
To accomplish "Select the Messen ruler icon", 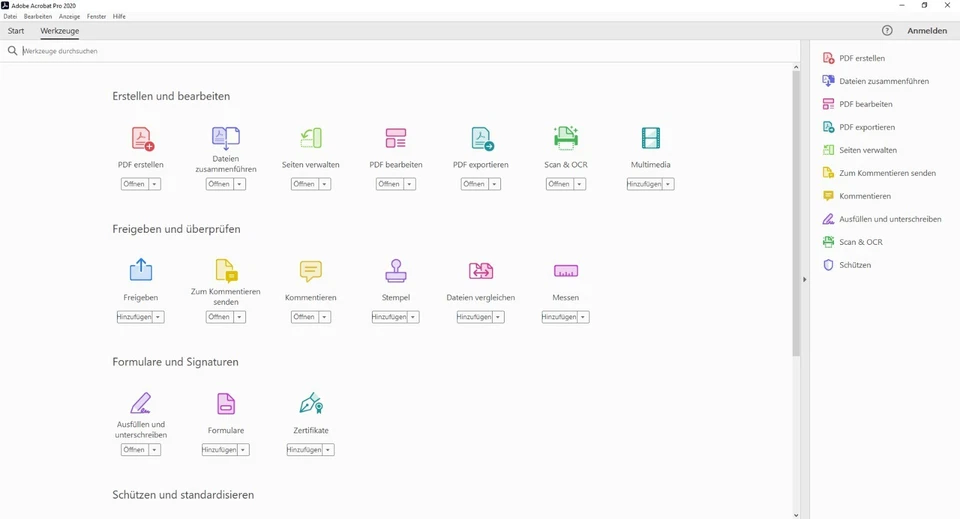I will coord(566,271).
